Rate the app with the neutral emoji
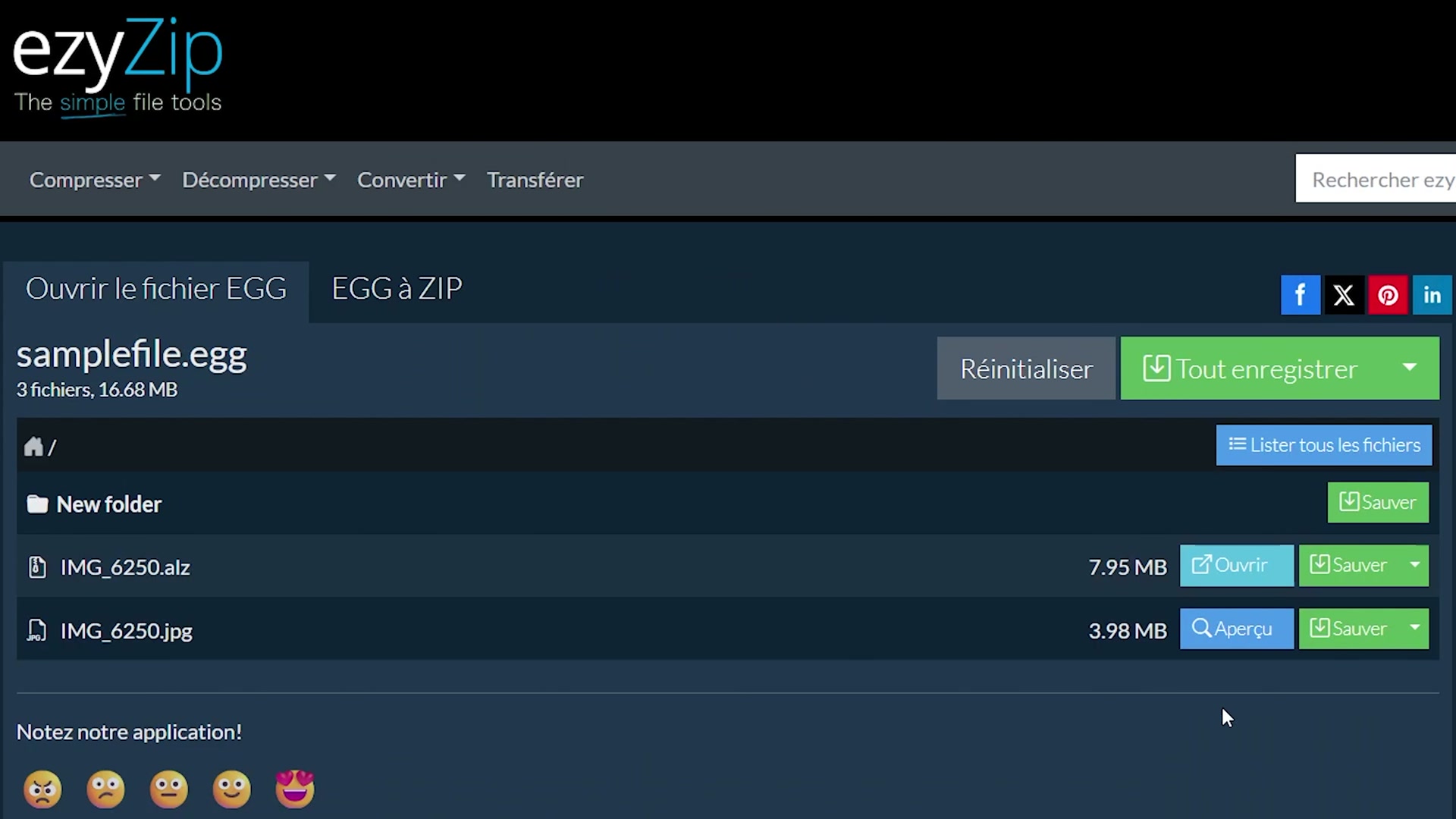 (x=168, y=789)
